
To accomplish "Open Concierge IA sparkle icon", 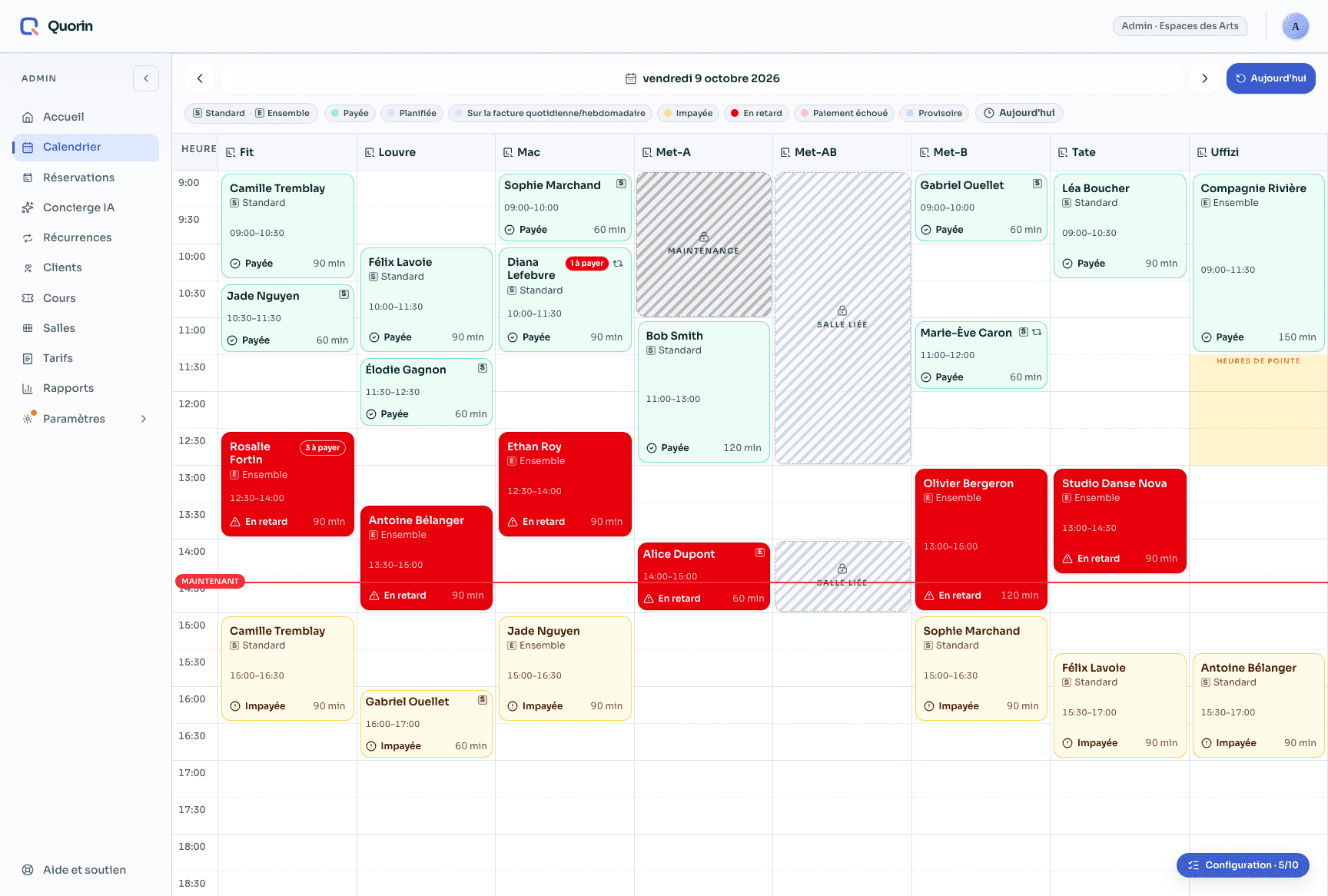I will coord(28,207).
